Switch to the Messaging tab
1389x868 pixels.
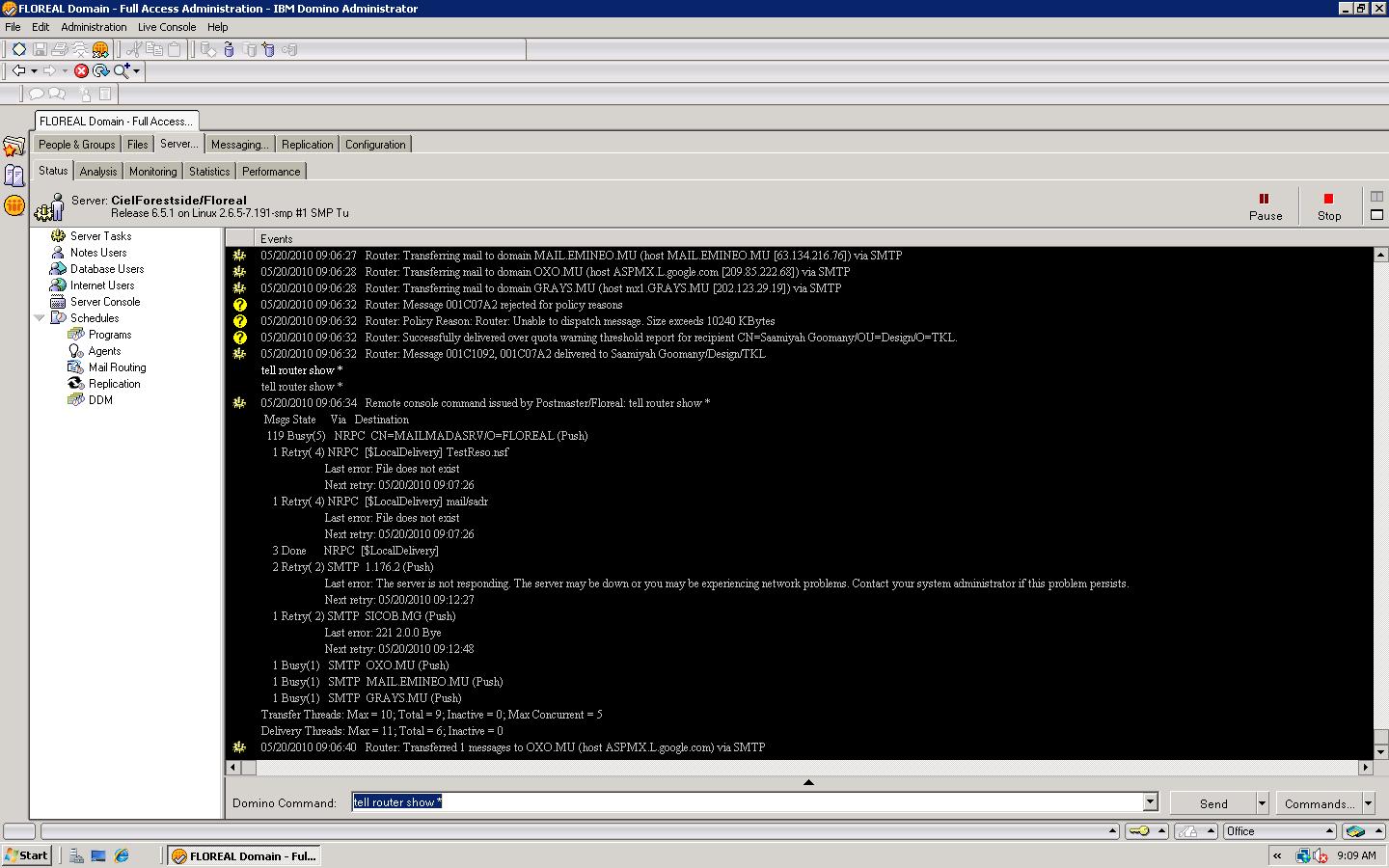(x=239, y=145)
